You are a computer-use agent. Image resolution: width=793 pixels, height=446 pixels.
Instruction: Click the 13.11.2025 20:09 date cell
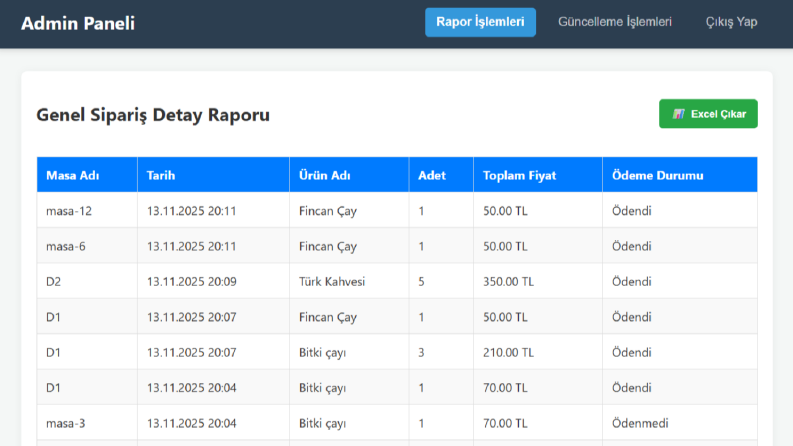[213, 281]
